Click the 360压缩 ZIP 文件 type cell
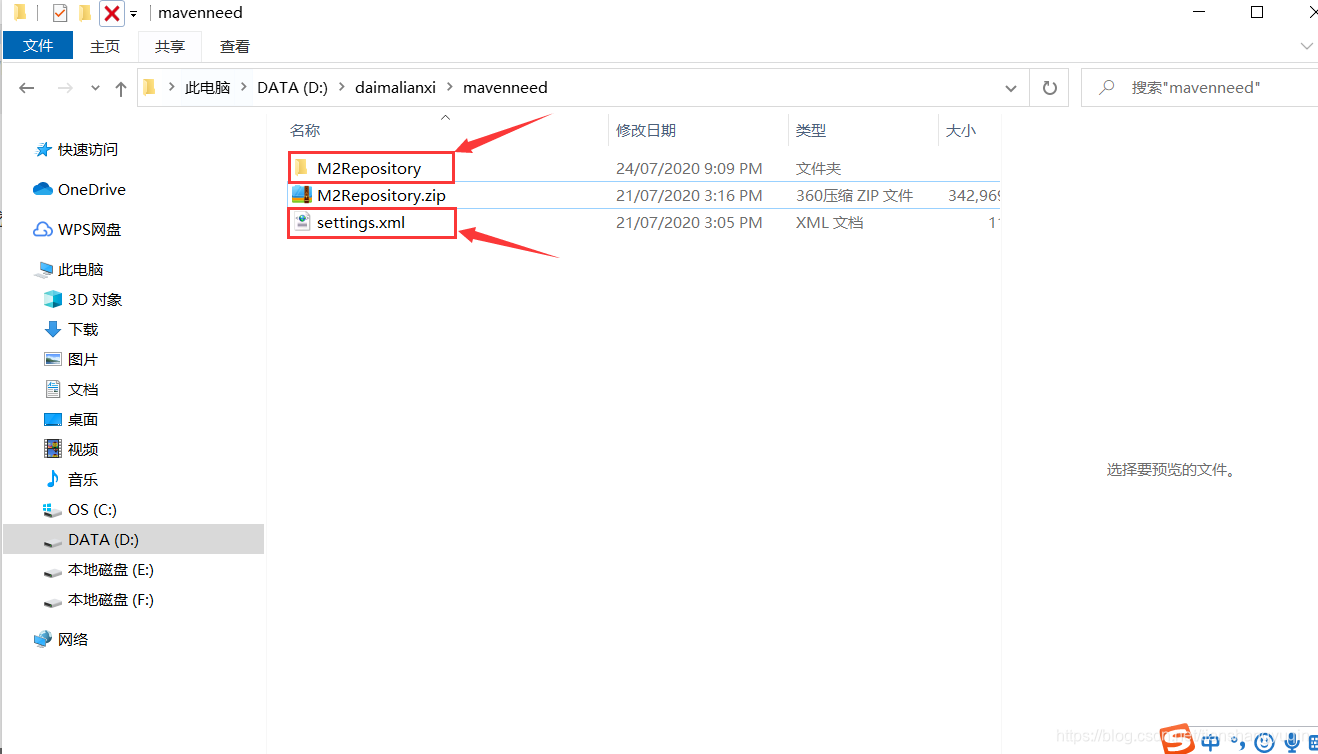 (854, 195)
